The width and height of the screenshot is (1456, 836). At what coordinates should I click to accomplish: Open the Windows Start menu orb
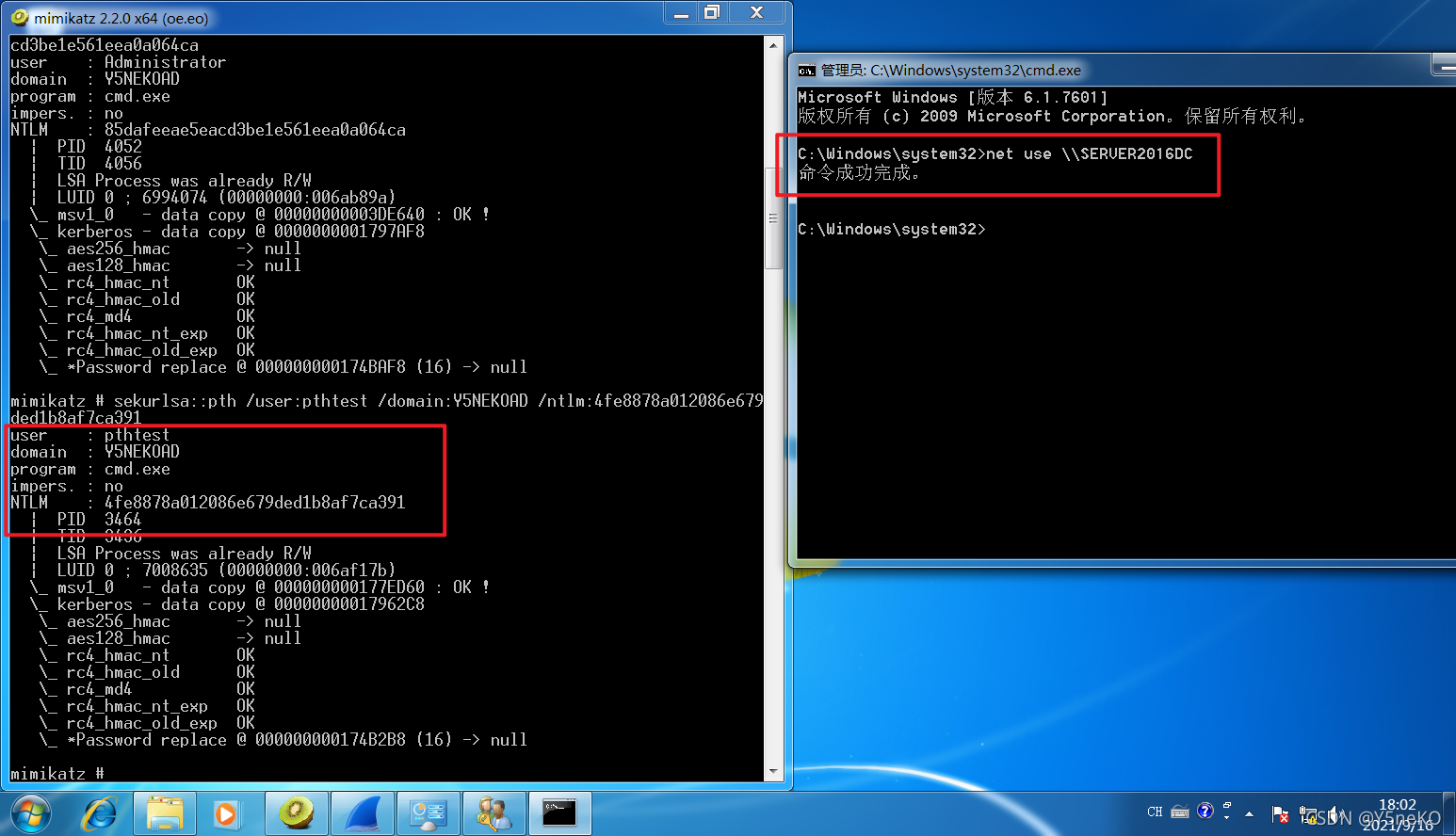point(30,813)
